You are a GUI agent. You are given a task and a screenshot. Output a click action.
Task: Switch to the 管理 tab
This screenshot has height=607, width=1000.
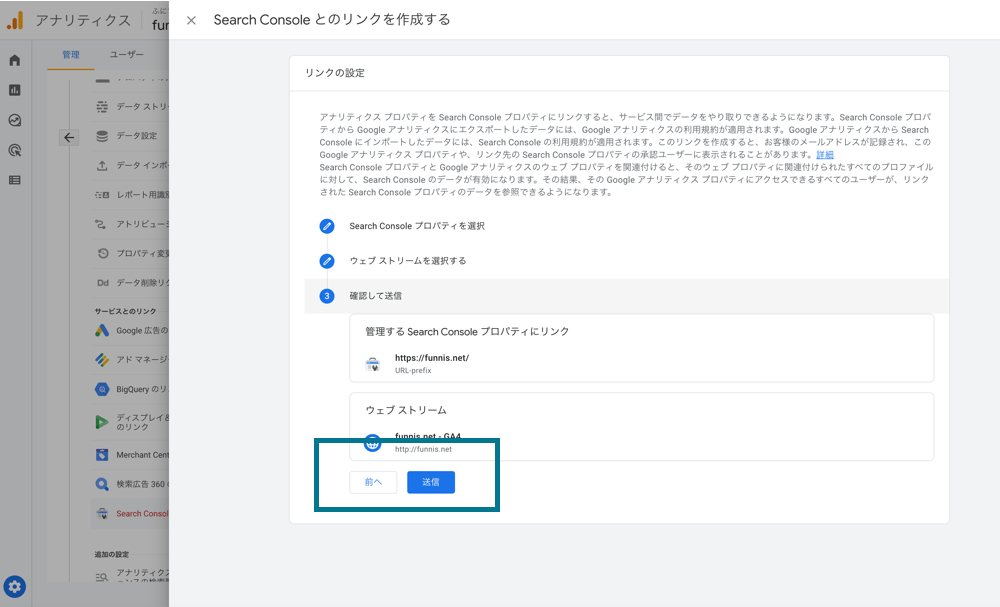pos(71,55)
